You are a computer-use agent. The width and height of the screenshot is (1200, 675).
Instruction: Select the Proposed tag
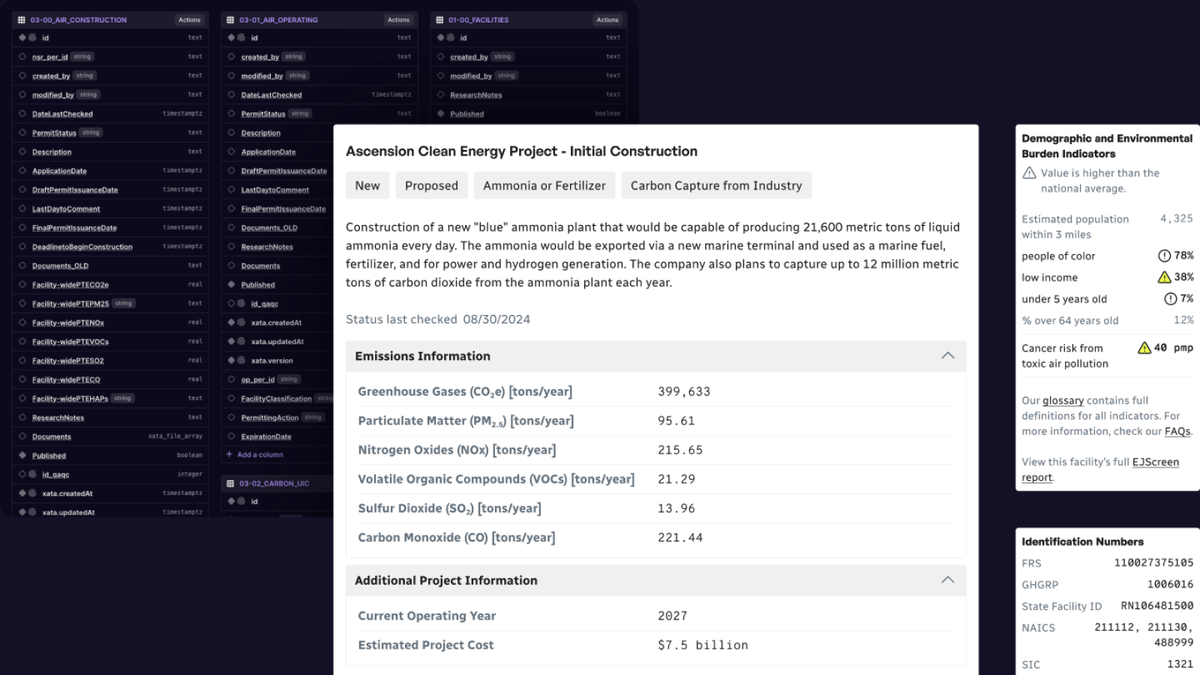pyautogui.click(x=431, y=185)
